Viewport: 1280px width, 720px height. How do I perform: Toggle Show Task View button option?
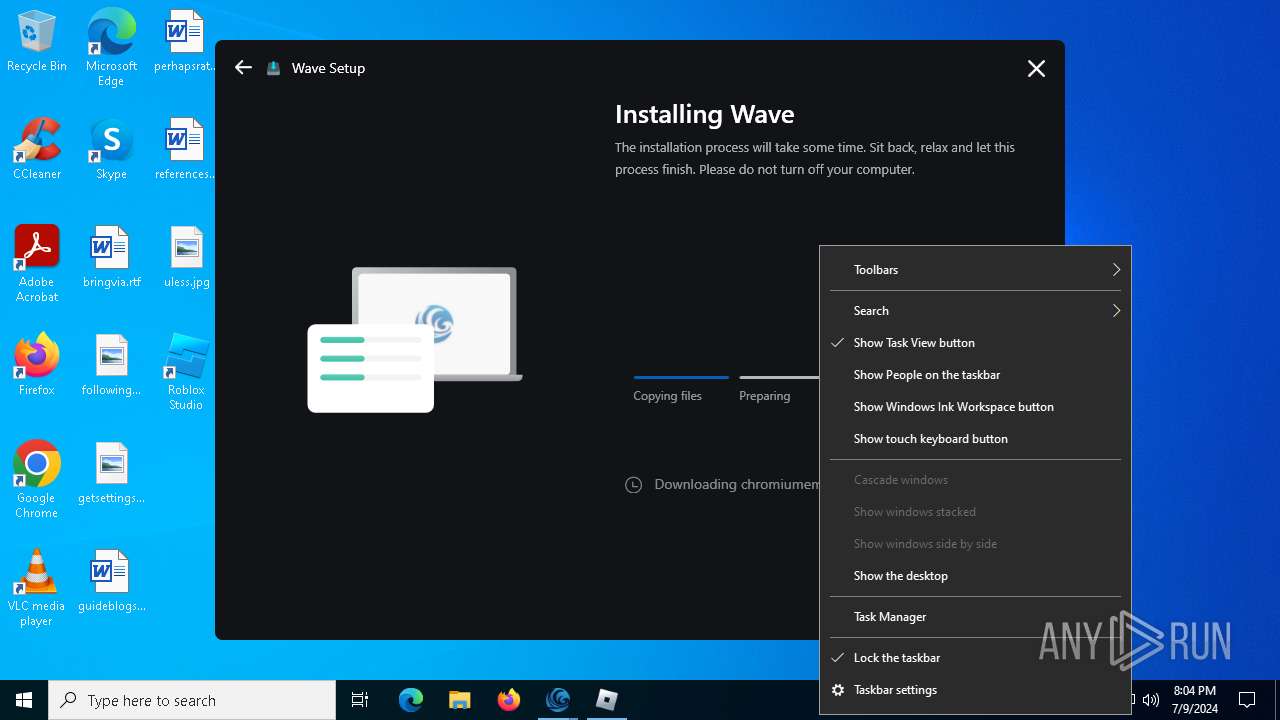point(975,343)
